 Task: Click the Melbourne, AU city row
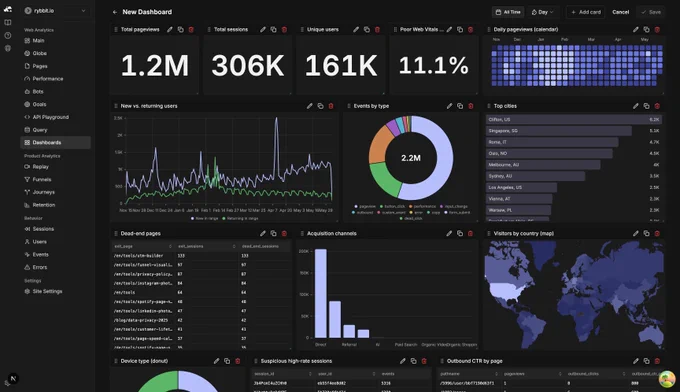pyautogui.click(x=574, y=165)
